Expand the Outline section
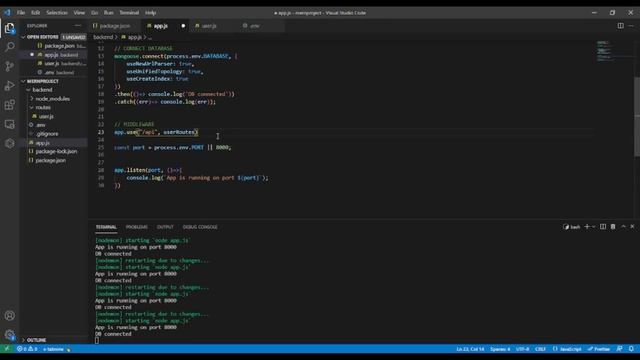The width and height of the screenshot is (640, 360). click(54, 340)
